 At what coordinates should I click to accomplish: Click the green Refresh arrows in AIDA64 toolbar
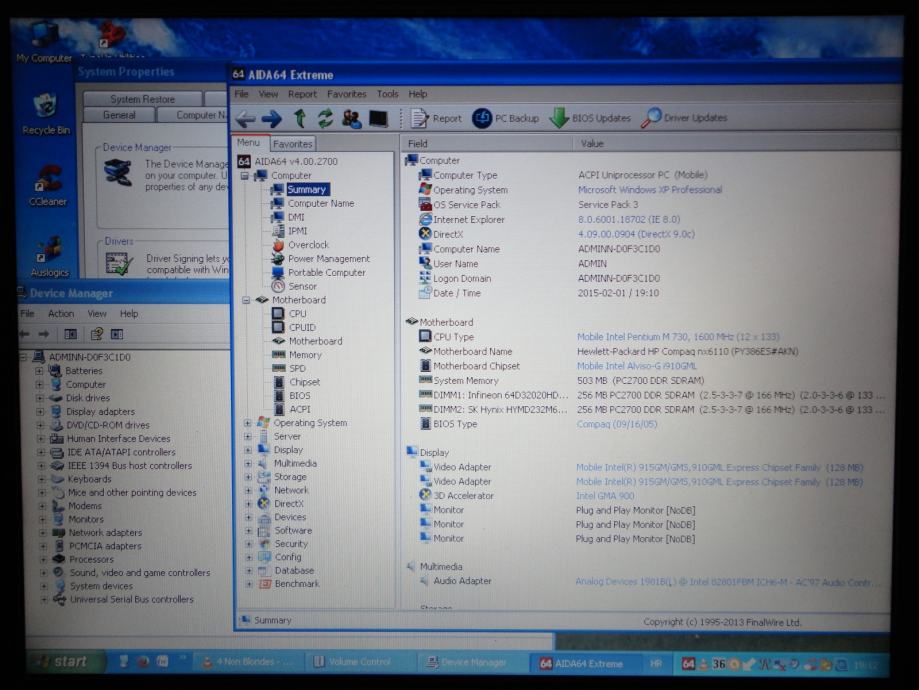[325, 118]
